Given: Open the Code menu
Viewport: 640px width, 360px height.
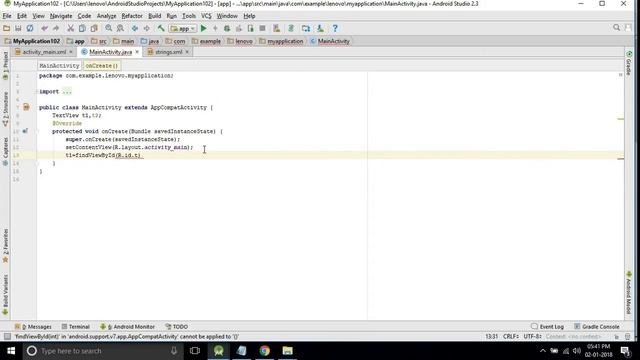Looking at the screenshot, I should [x=84, y=16].
